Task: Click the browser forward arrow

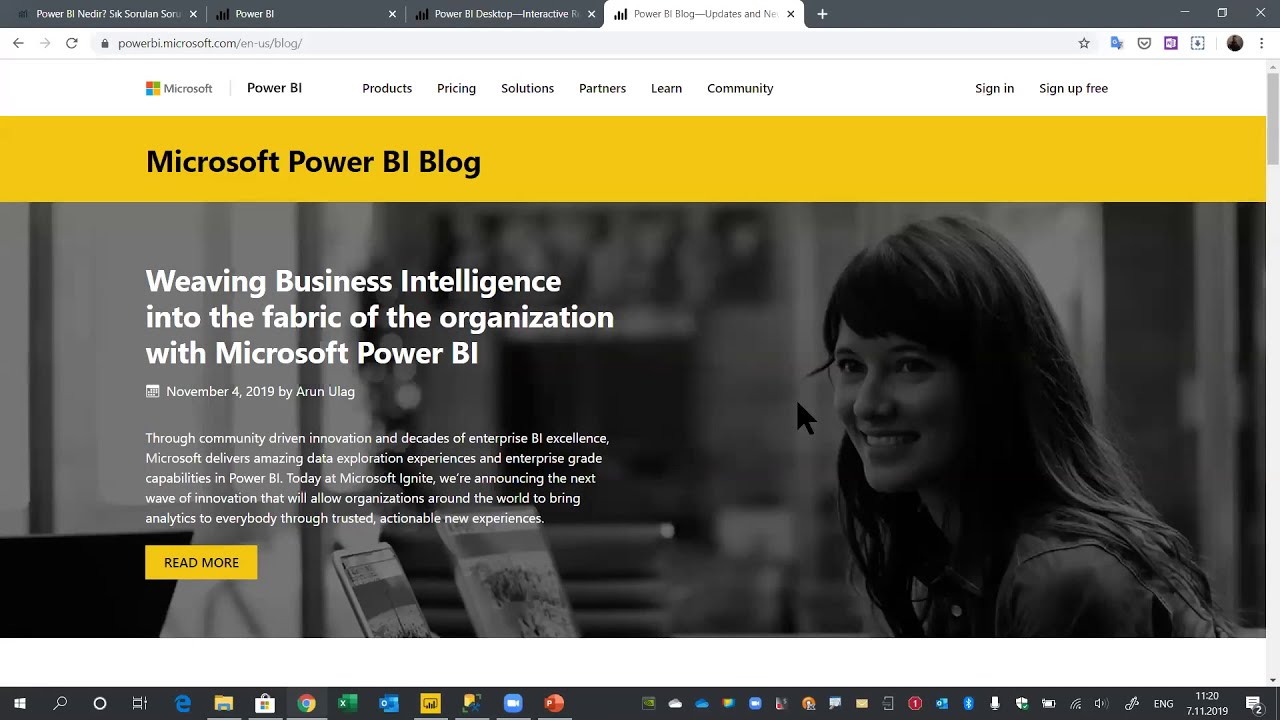Action: coord(45,43)
